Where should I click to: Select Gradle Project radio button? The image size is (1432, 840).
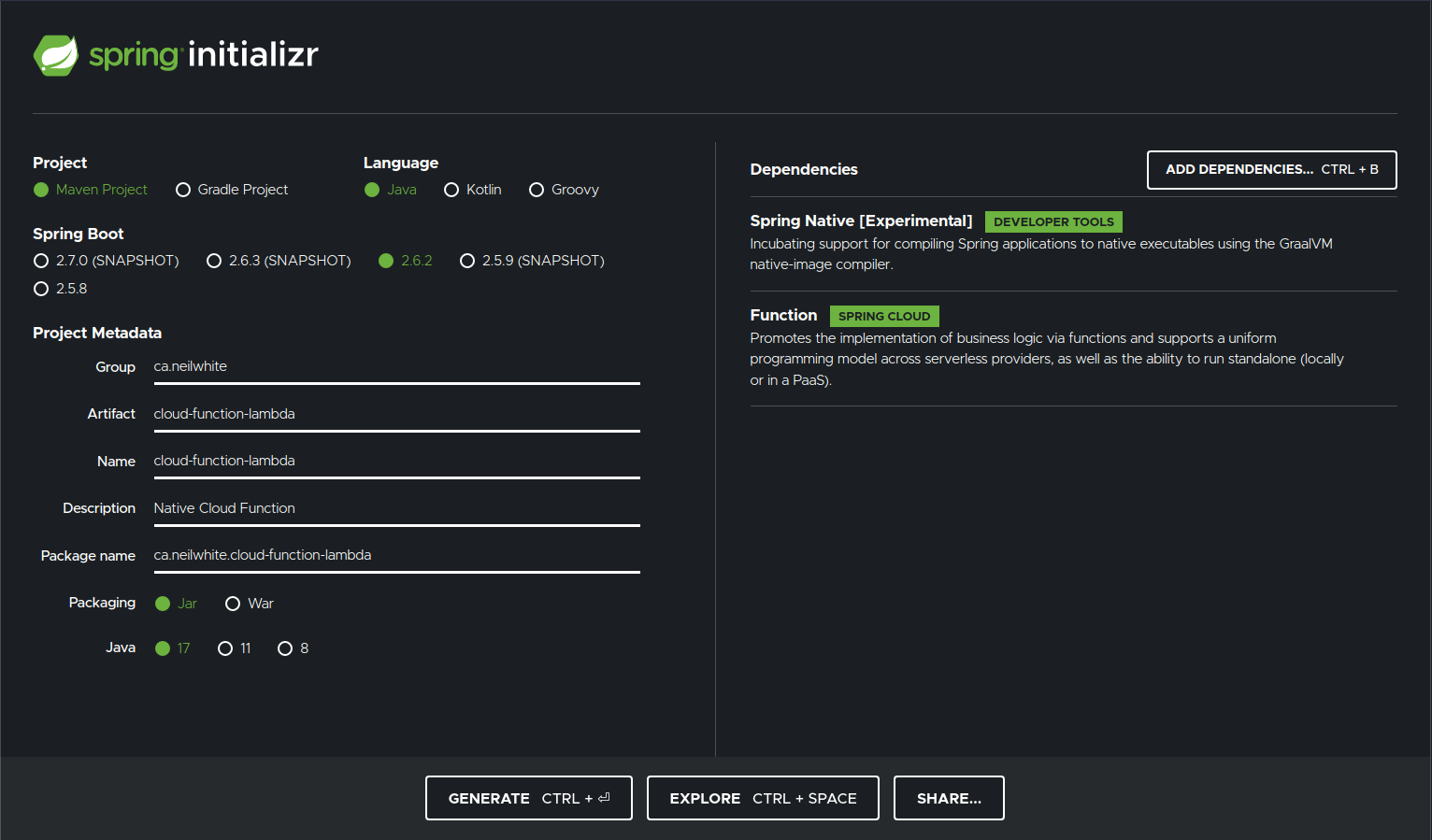click(232, 190)
